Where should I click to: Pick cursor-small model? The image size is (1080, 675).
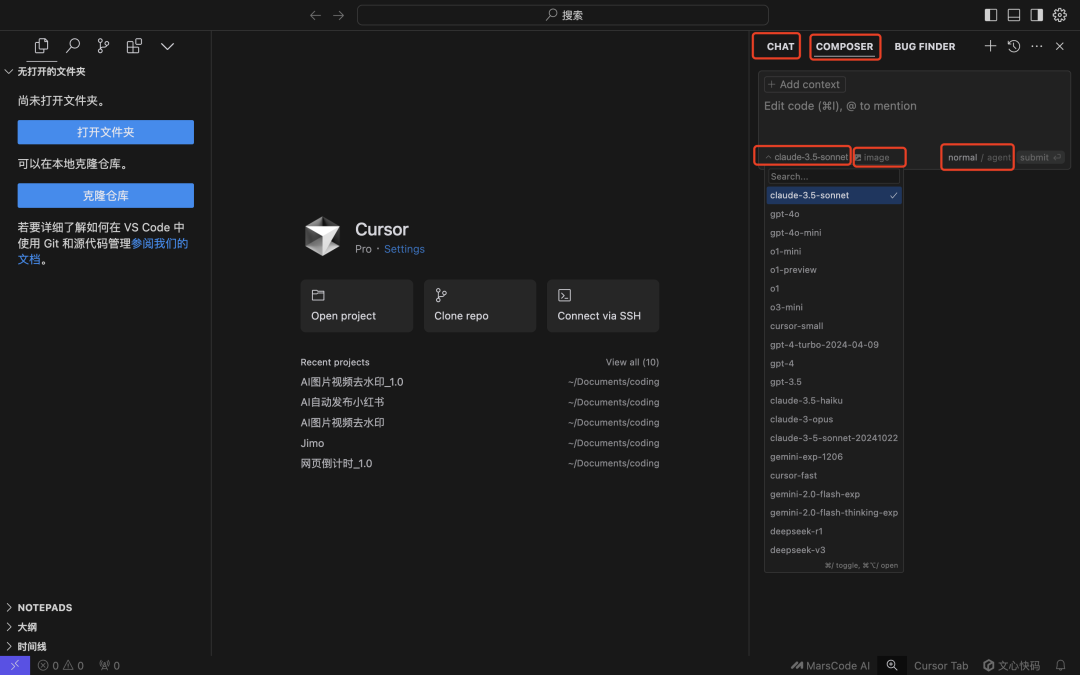click(x=833, y=326)
